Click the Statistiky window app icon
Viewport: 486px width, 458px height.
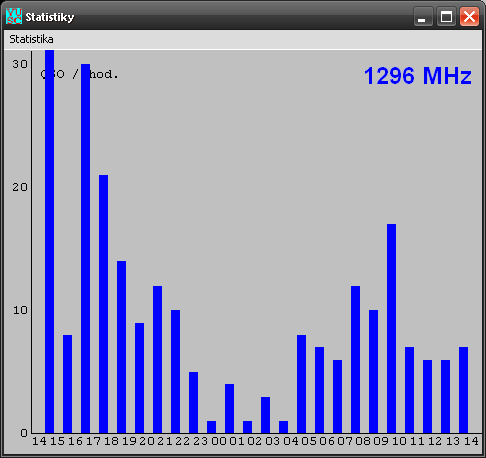(14, 16)
